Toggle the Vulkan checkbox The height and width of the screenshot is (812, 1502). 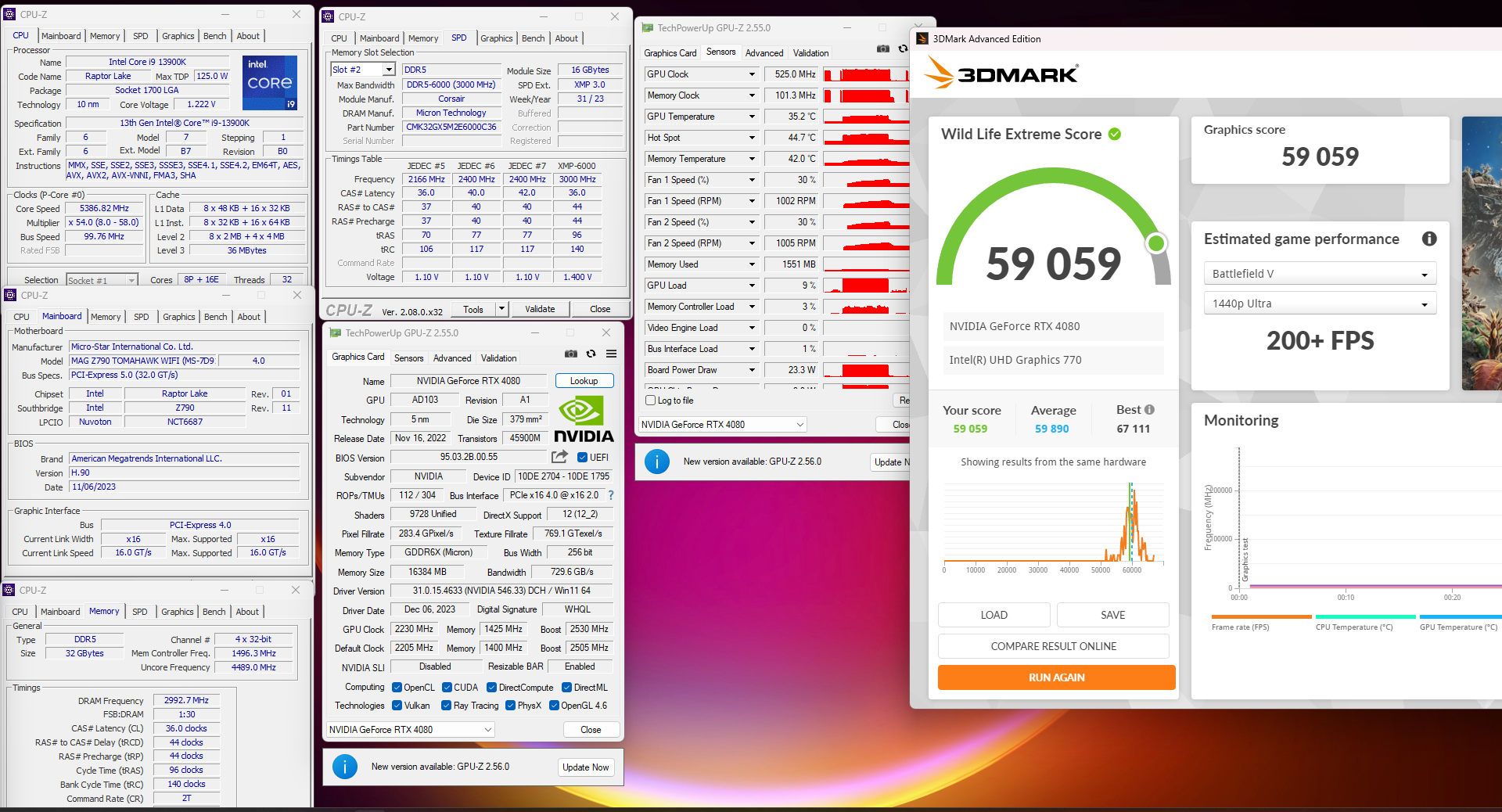[397, 706]
